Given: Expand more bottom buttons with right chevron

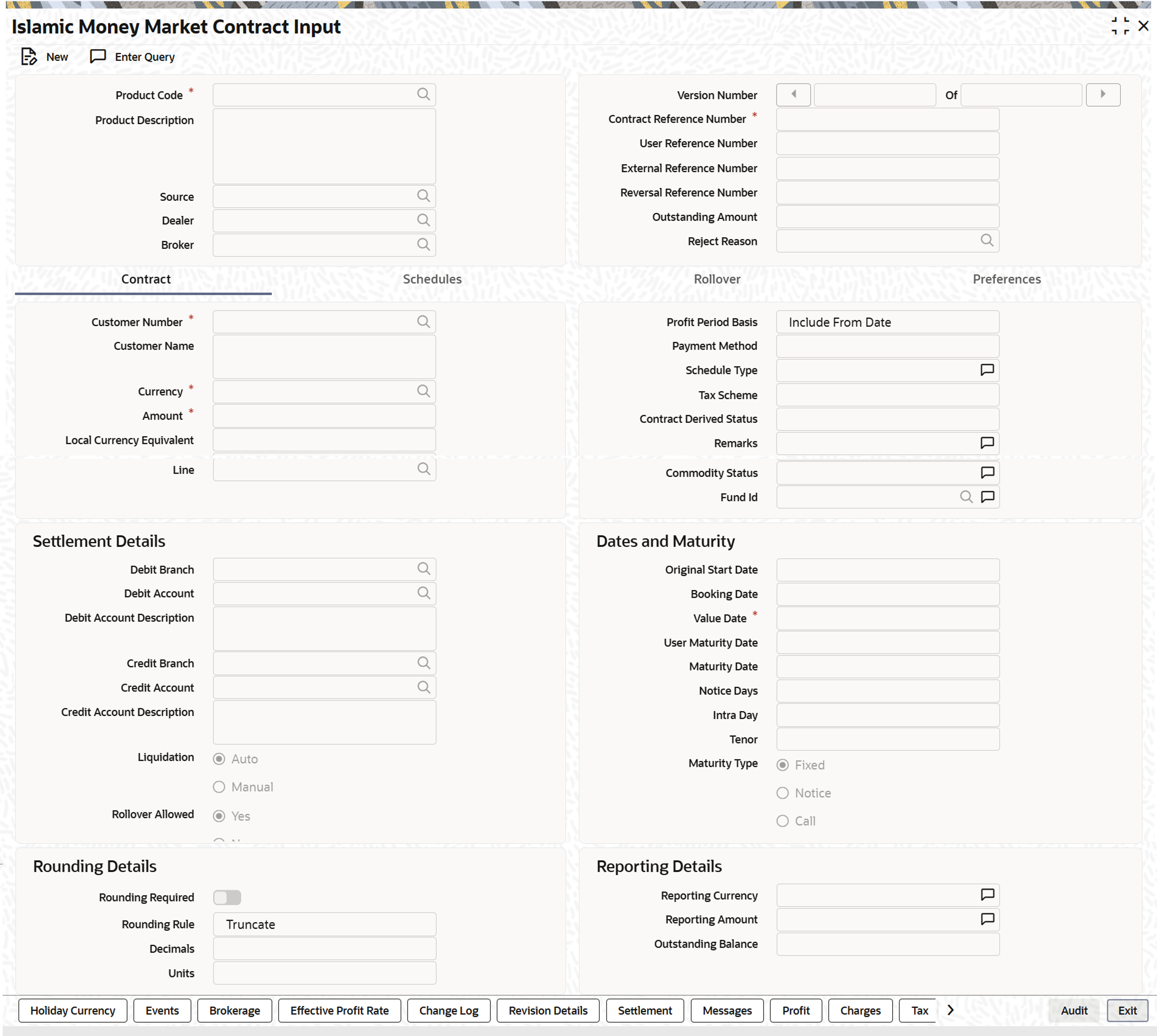Looking at the screenshot, I should [950, 1010].
